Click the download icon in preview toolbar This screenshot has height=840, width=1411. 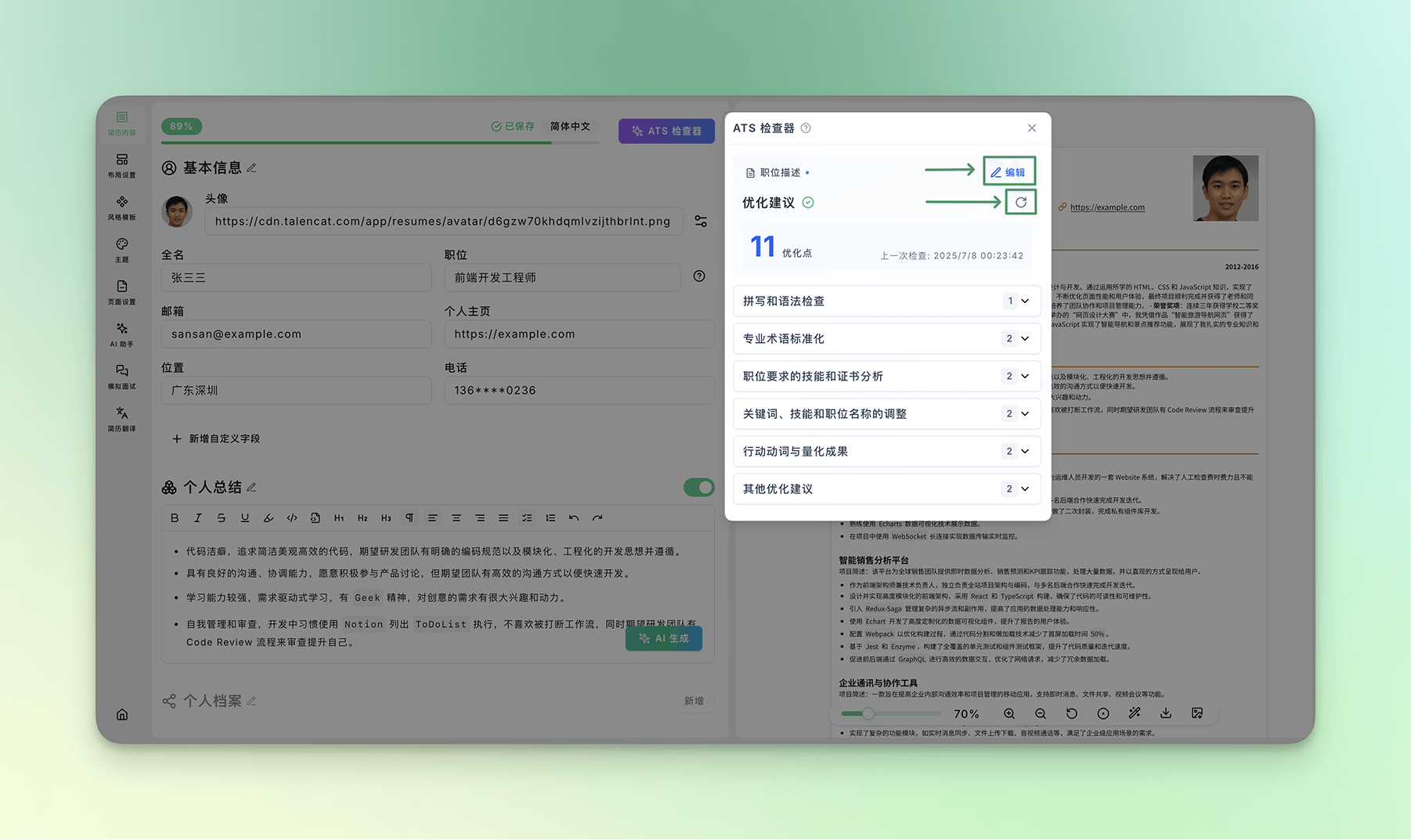point(1165,713)
